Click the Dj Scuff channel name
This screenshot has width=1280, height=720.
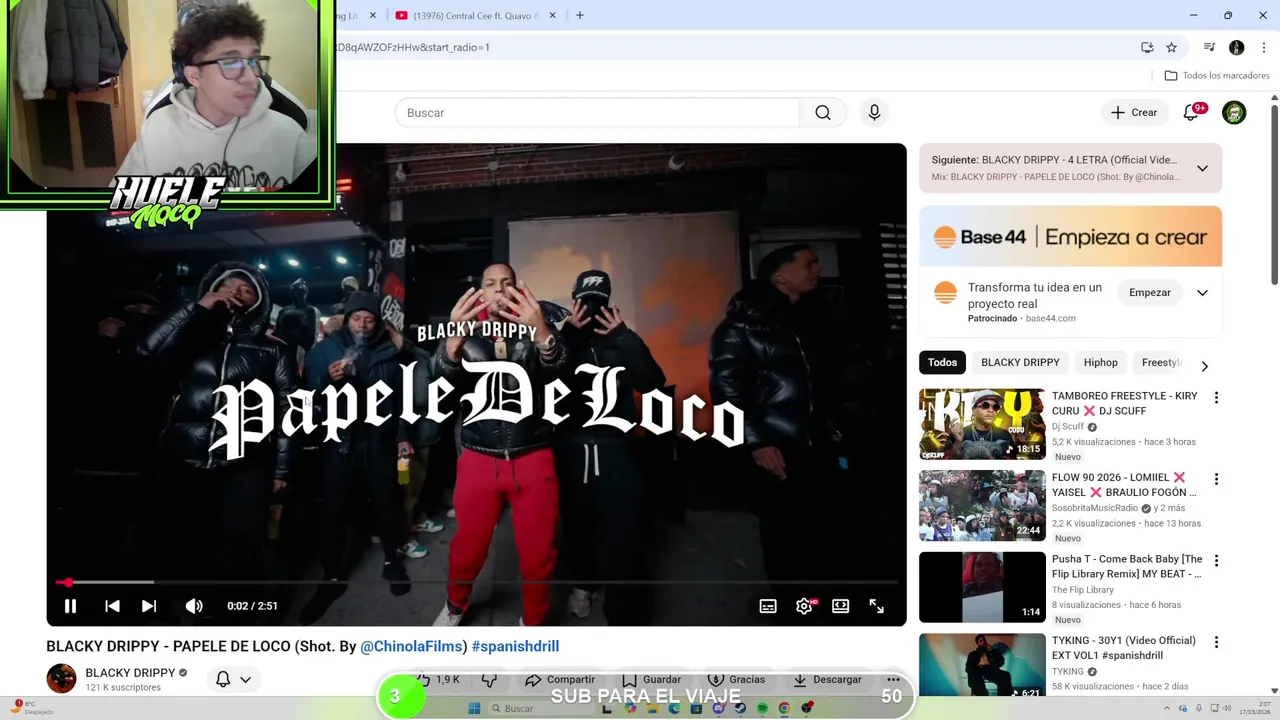pos(1068,427)
